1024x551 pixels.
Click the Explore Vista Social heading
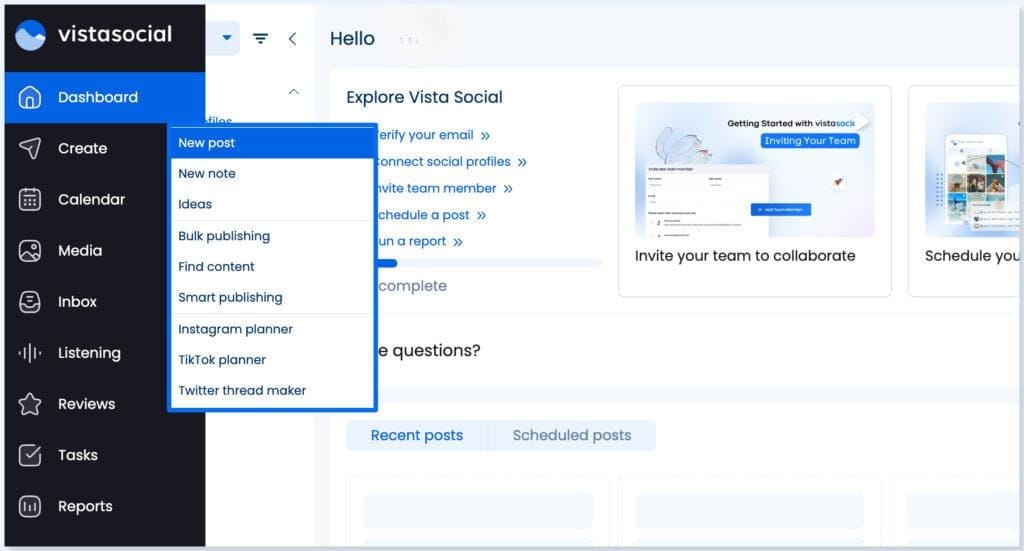pyautogui.click(x=424, y=97)
